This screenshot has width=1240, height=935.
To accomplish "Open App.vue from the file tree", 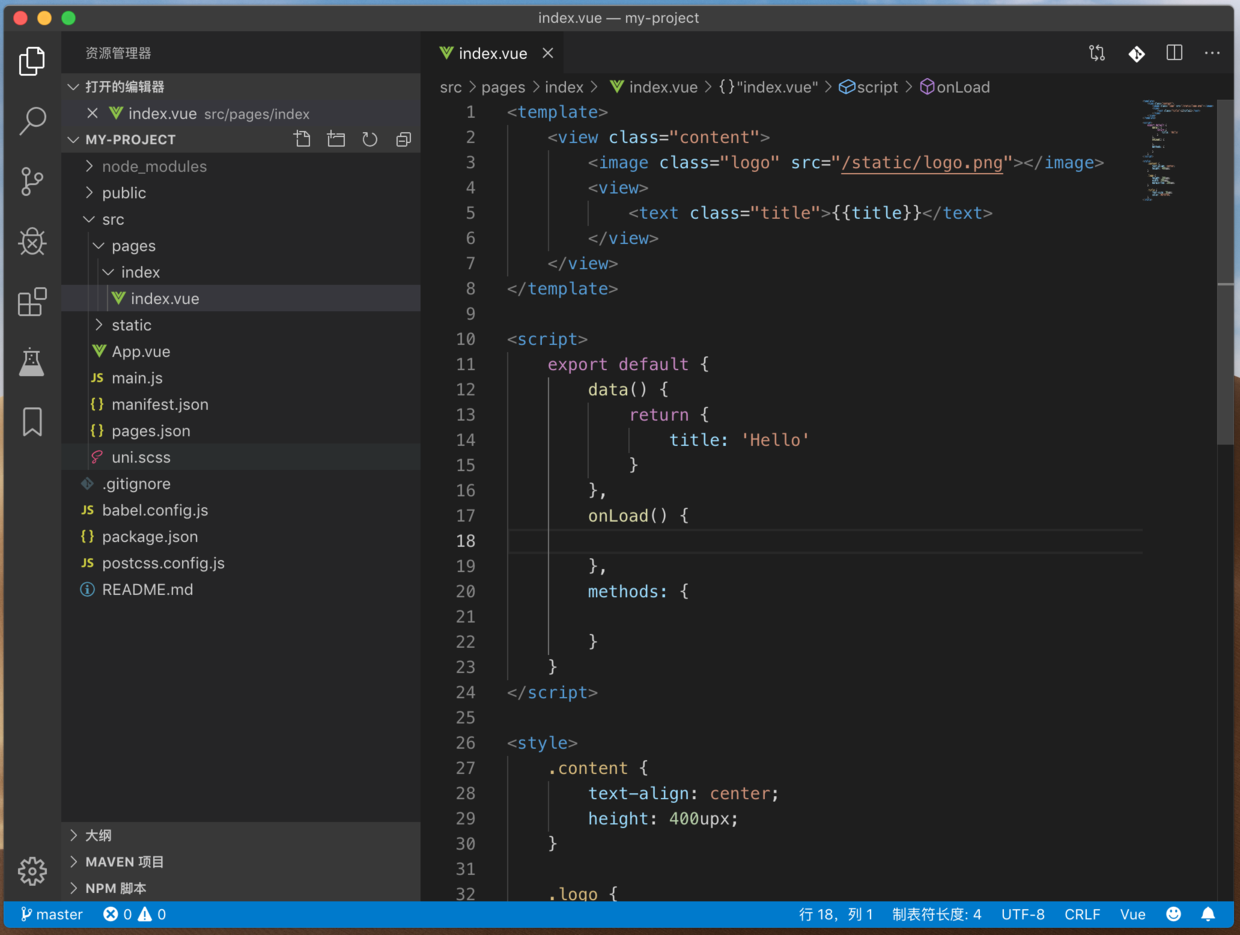I will point(140,351).
